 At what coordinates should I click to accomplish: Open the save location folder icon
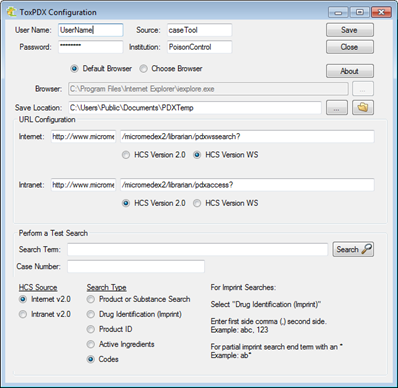(363, 108)
